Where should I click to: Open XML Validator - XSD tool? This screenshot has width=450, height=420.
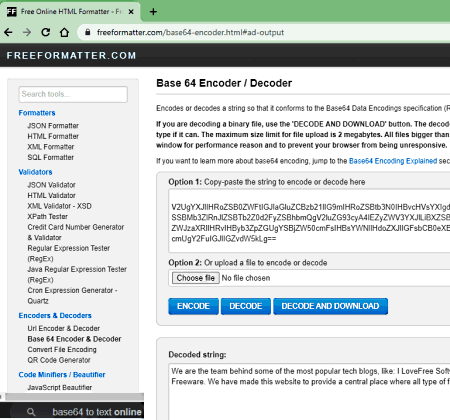click(59, 206)
